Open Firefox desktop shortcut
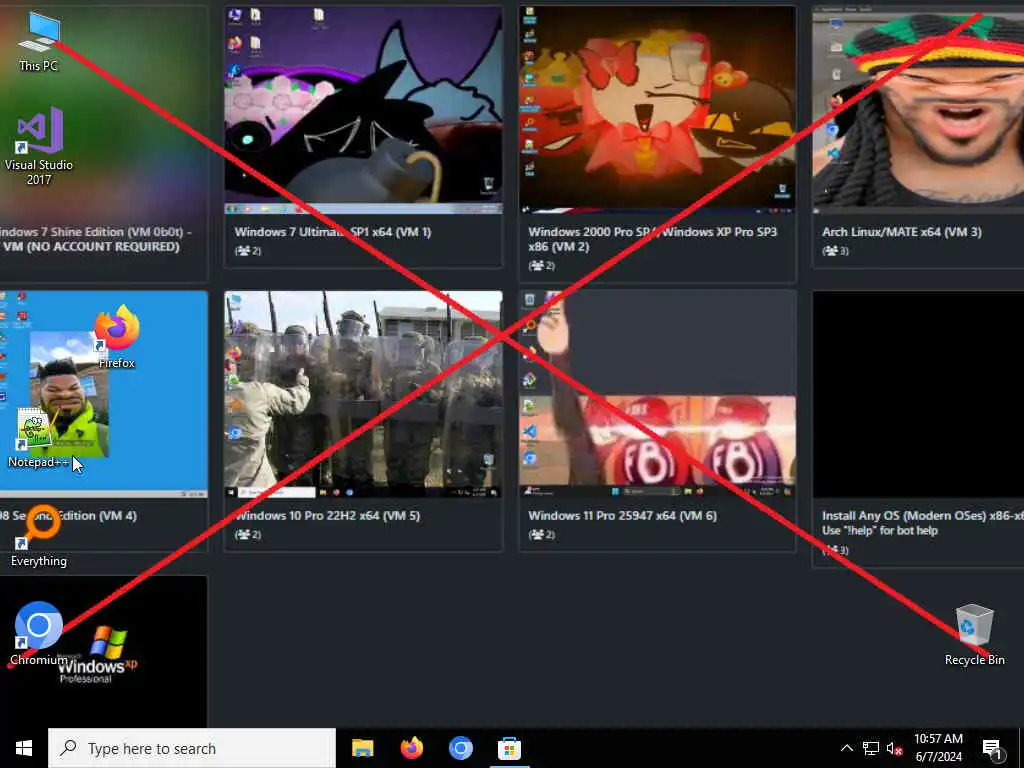The image size is (1024, 768). 116,337
